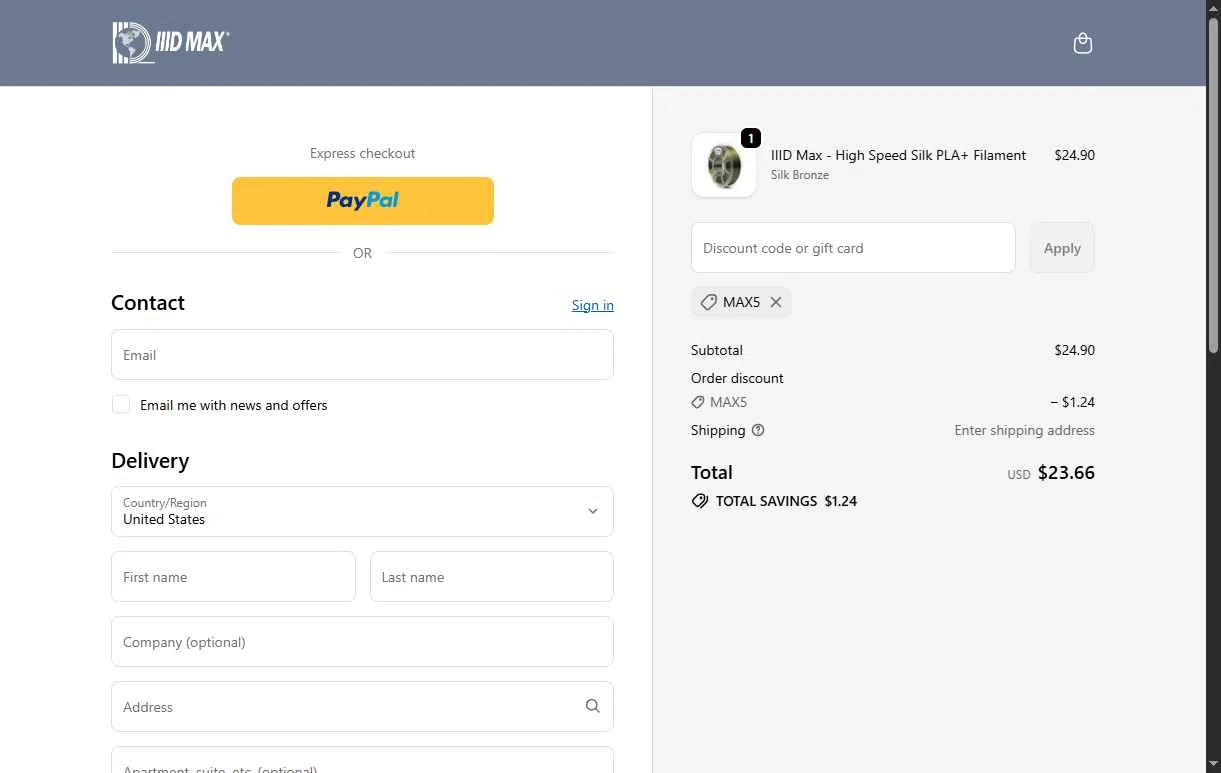Focus the Address field
This screenshot has height=773, width=1221.
click(362, 707)
